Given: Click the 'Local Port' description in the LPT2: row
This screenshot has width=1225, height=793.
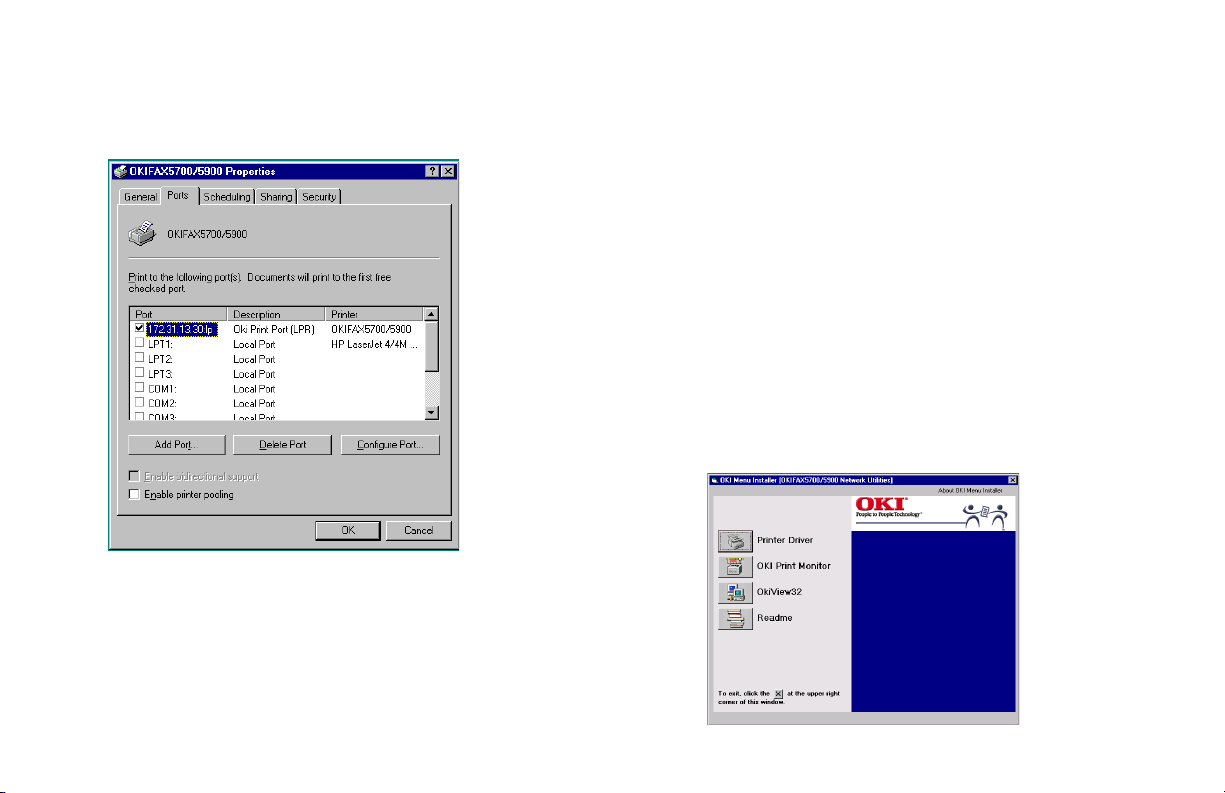Looking at the screenshot, I should [x=254, y=359].
